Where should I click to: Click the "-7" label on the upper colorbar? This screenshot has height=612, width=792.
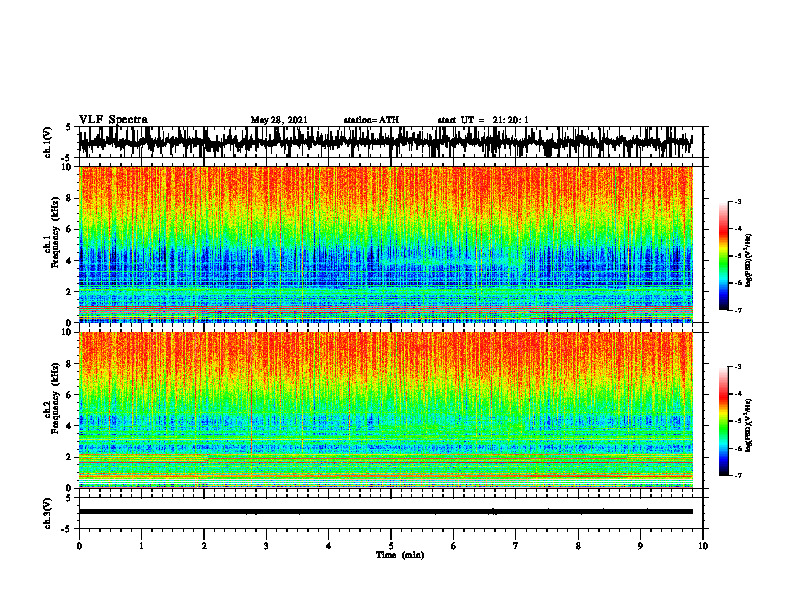738,310
